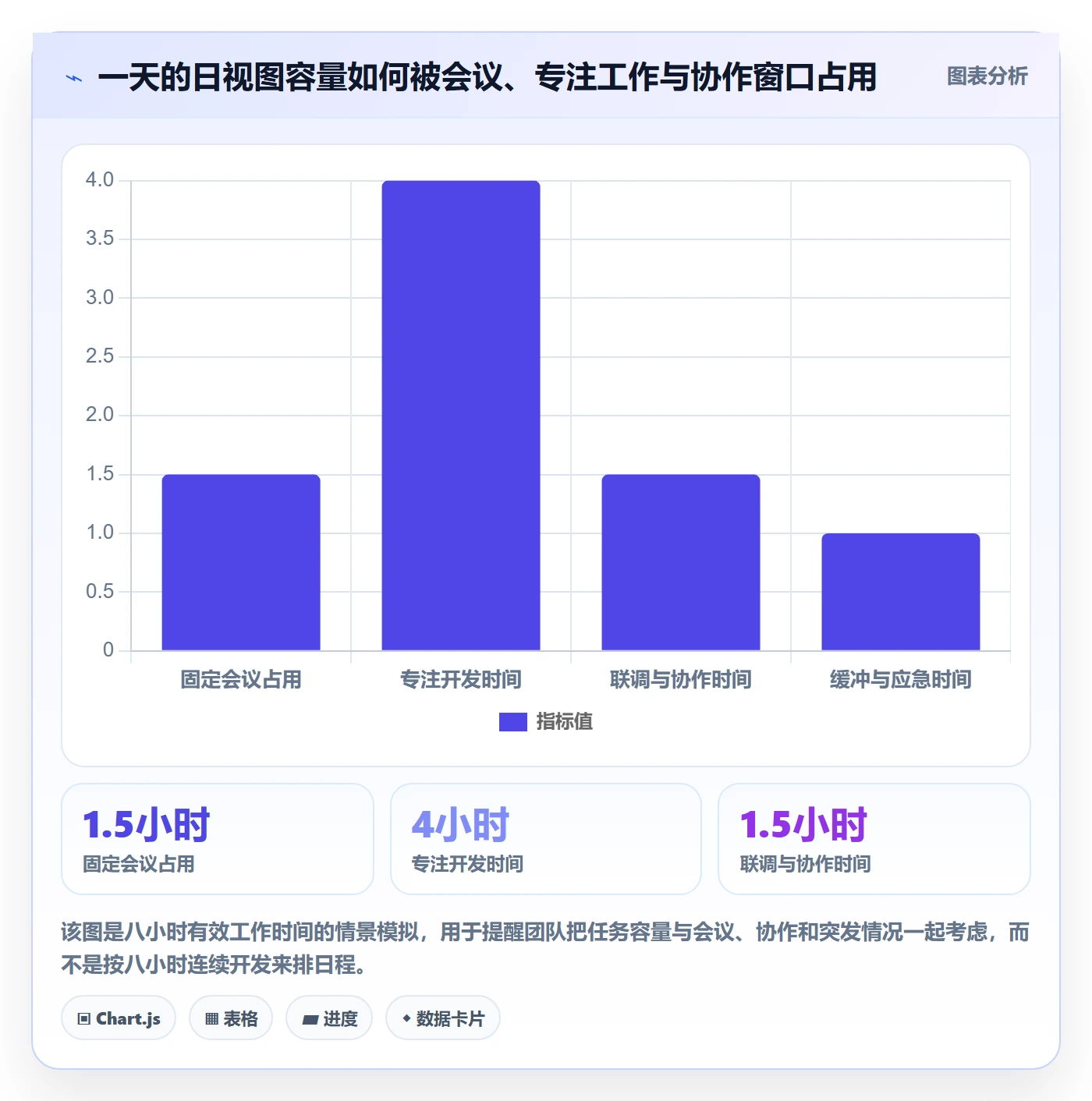Select the y-axis value 2.0

100,415
